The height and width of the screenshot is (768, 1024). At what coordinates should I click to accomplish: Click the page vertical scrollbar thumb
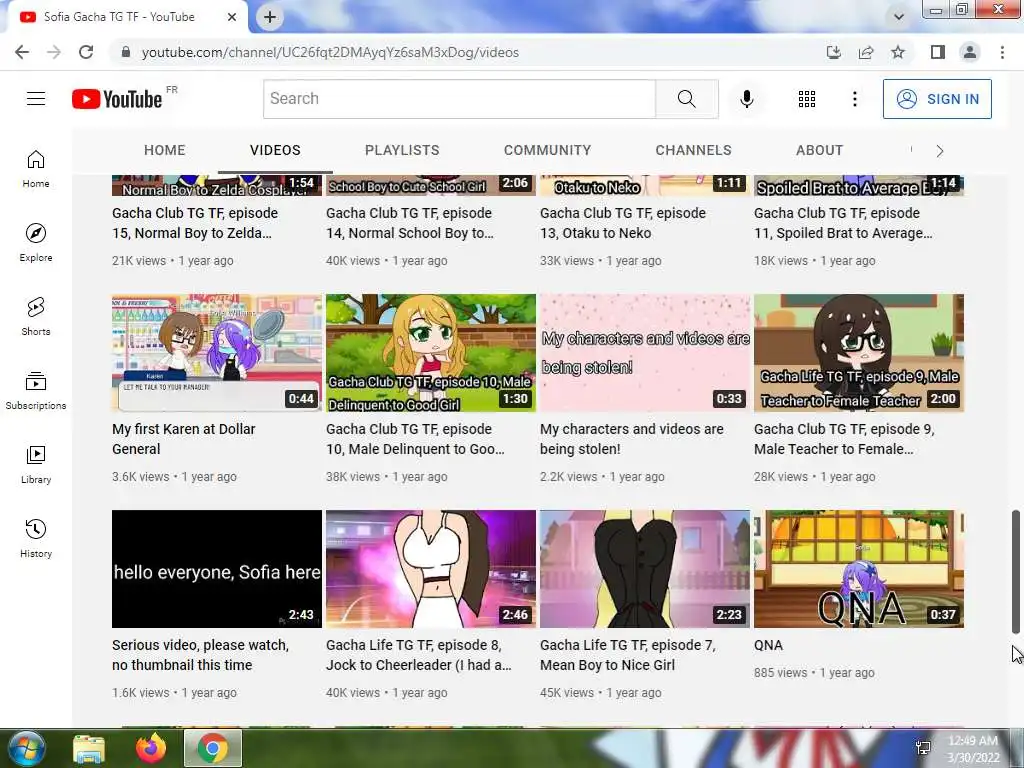click(x=1016, y=572)
